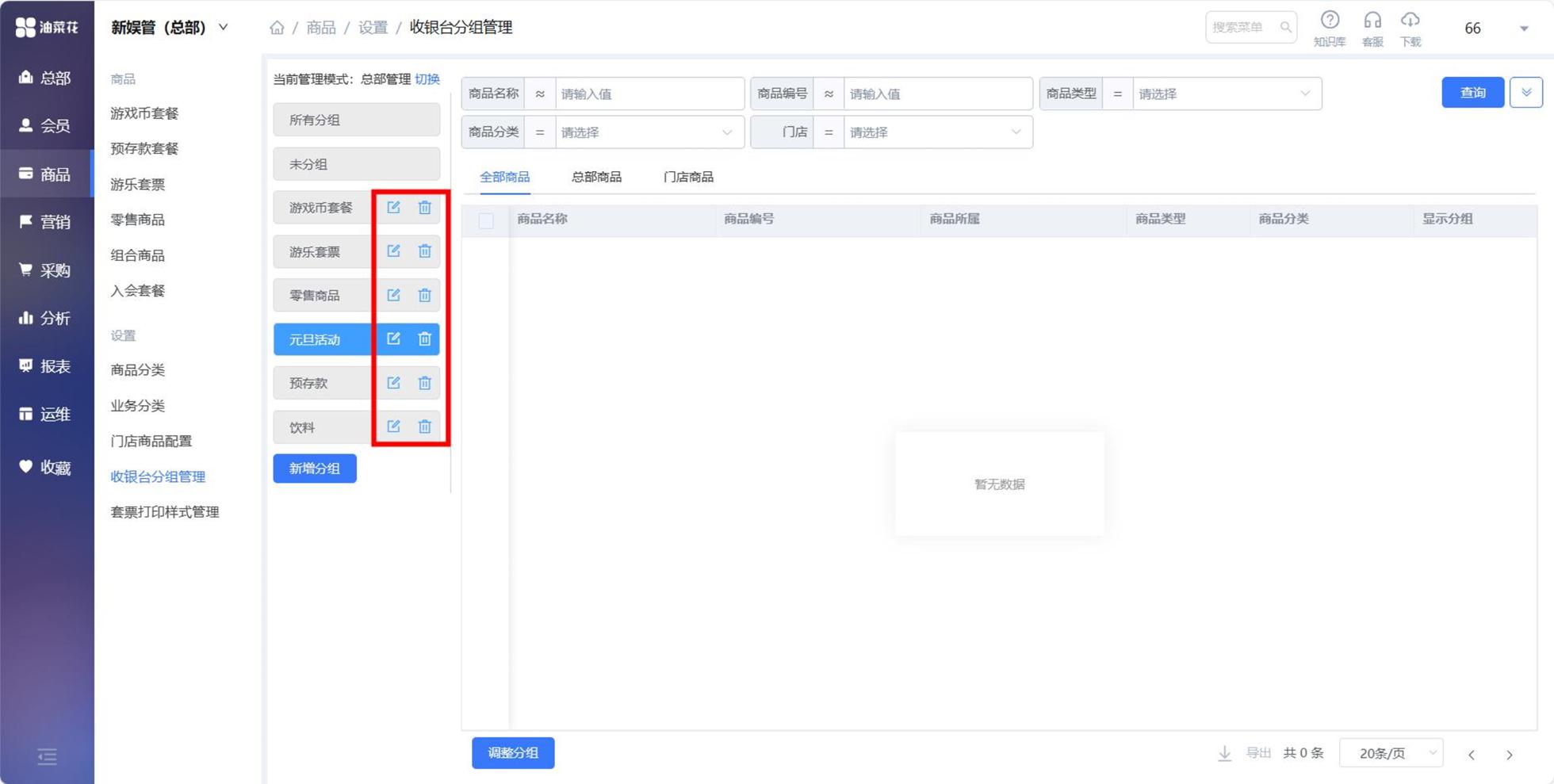Open 门店商品配置 menu item
The width and height of the screenshot is (1554, 784).
coord(151,441)
